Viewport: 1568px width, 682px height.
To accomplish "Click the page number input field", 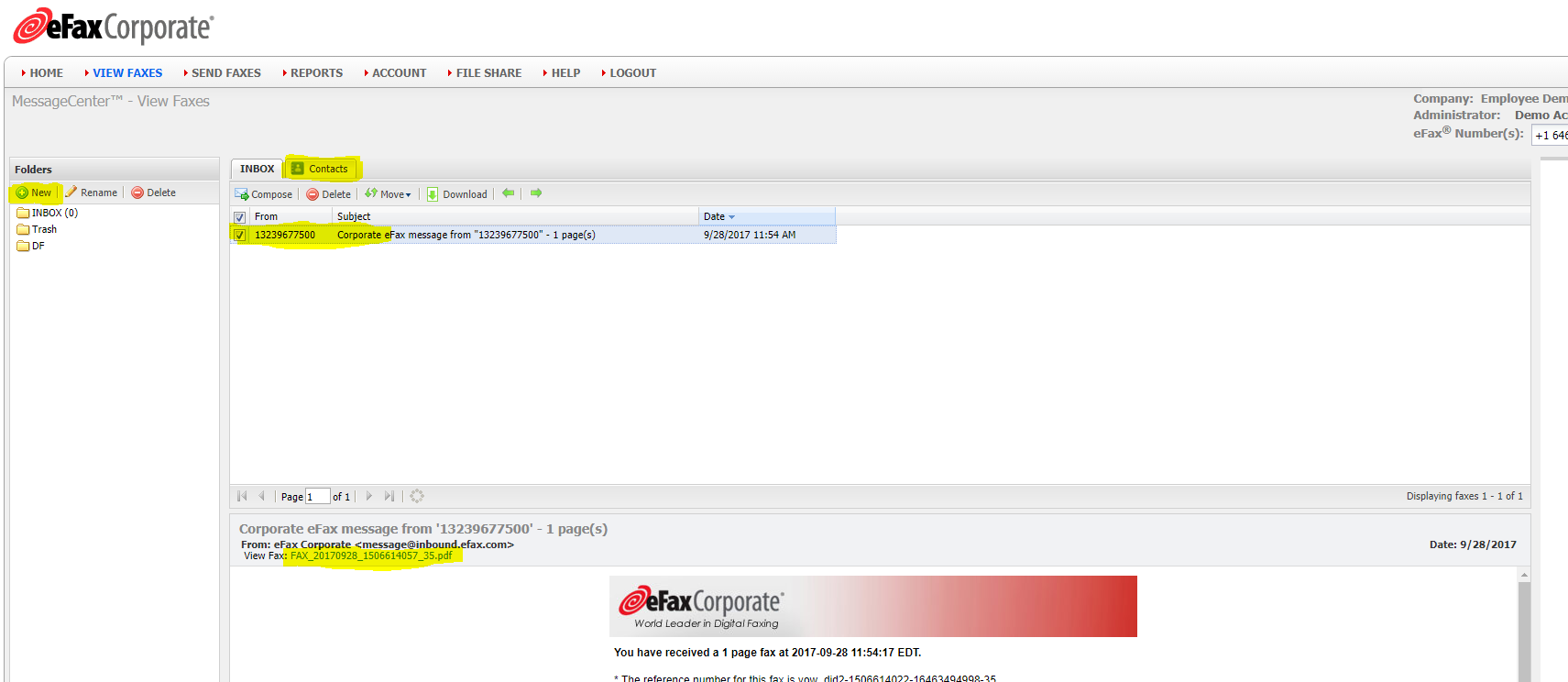I will click(x=317, y=497).
